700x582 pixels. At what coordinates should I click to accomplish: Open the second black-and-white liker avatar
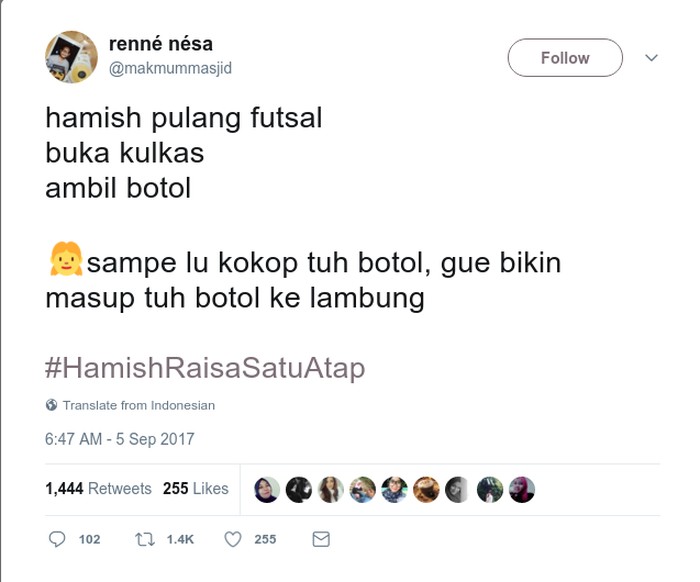click(x=458, y=490)
